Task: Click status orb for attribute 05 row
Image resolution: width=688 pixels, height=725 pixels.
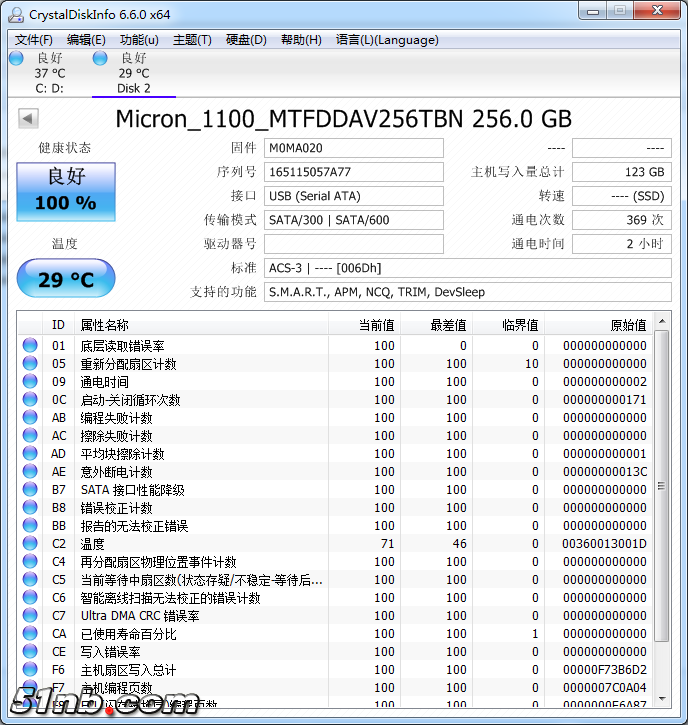Action: click(x=30, y=364)
